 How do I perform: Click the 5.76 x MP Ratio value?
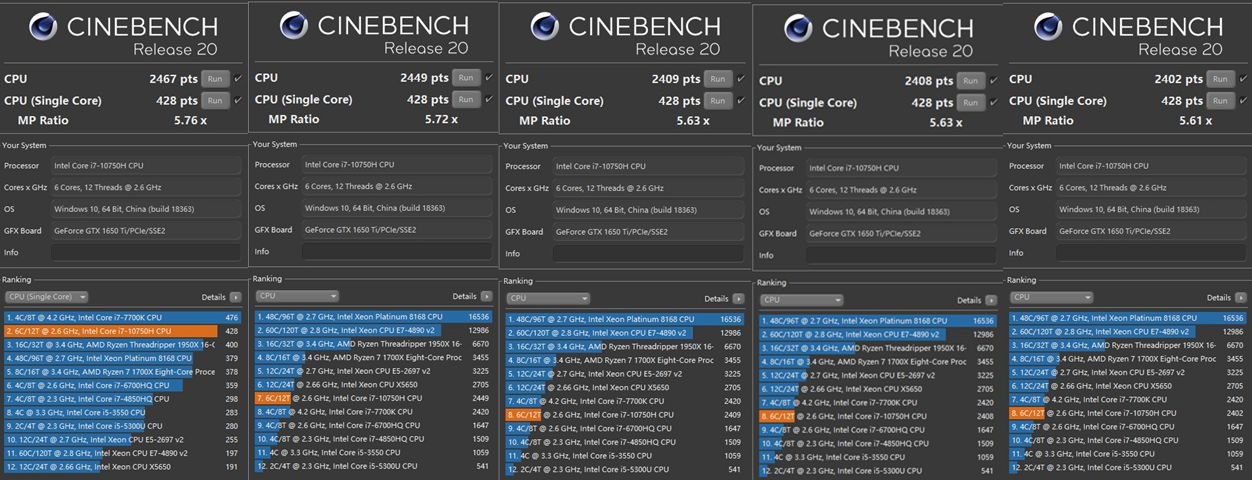189,121
